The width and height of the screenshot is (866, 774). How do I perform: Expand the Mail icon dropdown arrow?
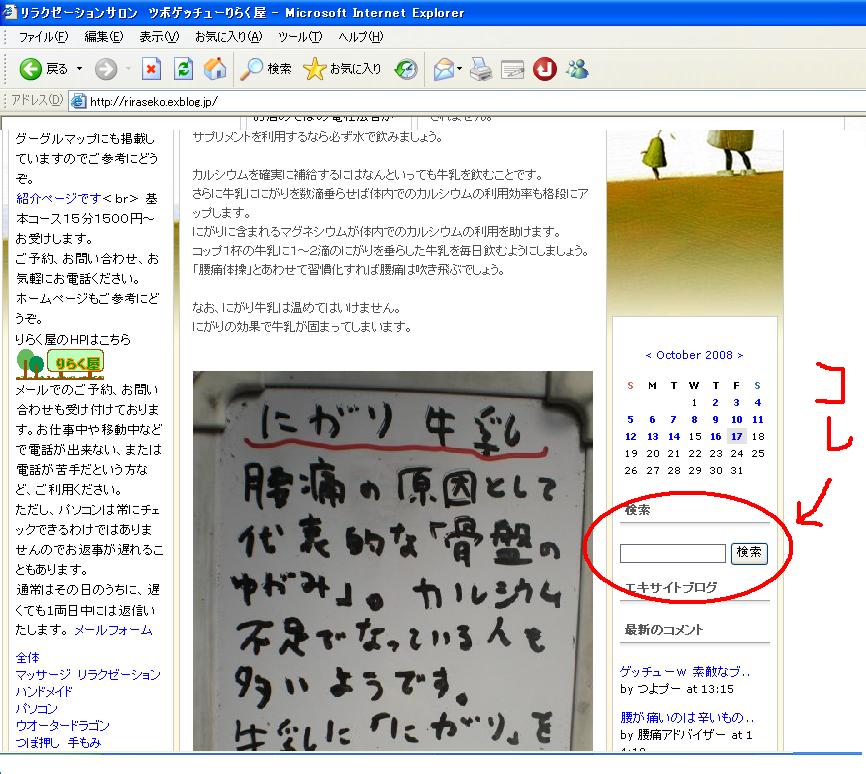460,69
